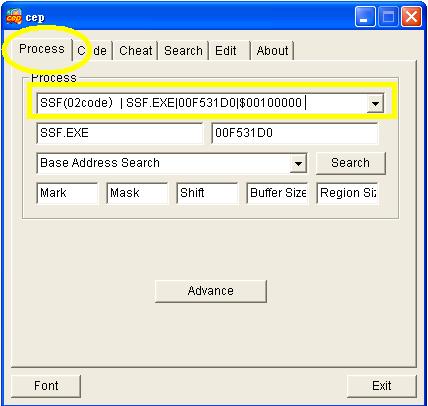Click the cep application icon in title bar
The height and width of the screenshot is (406, 428).
(x=14, y=17)
